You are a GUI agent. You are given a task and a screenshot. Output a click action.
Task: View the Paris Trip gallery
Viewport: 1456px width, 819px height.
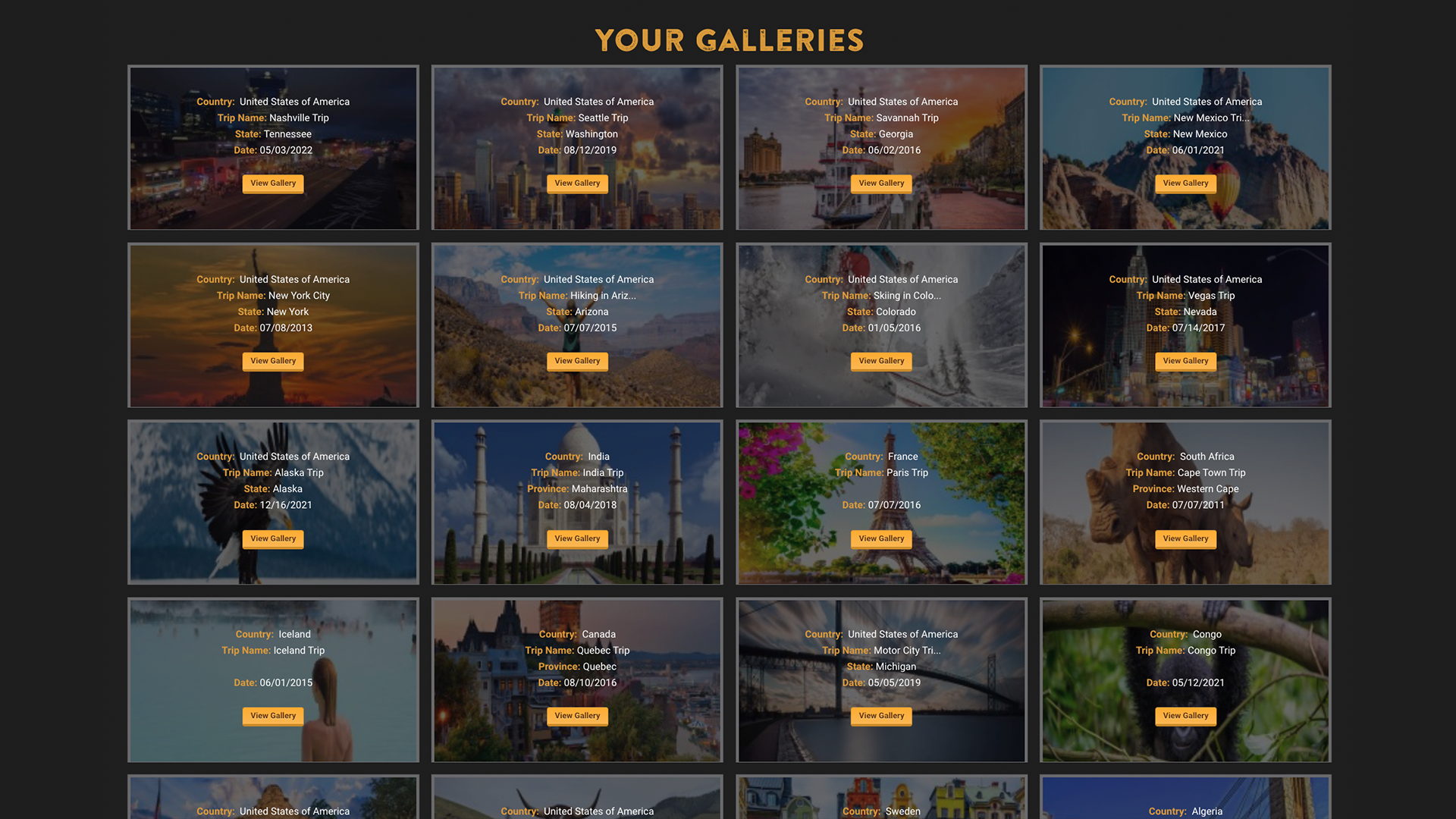pos(881,538)
